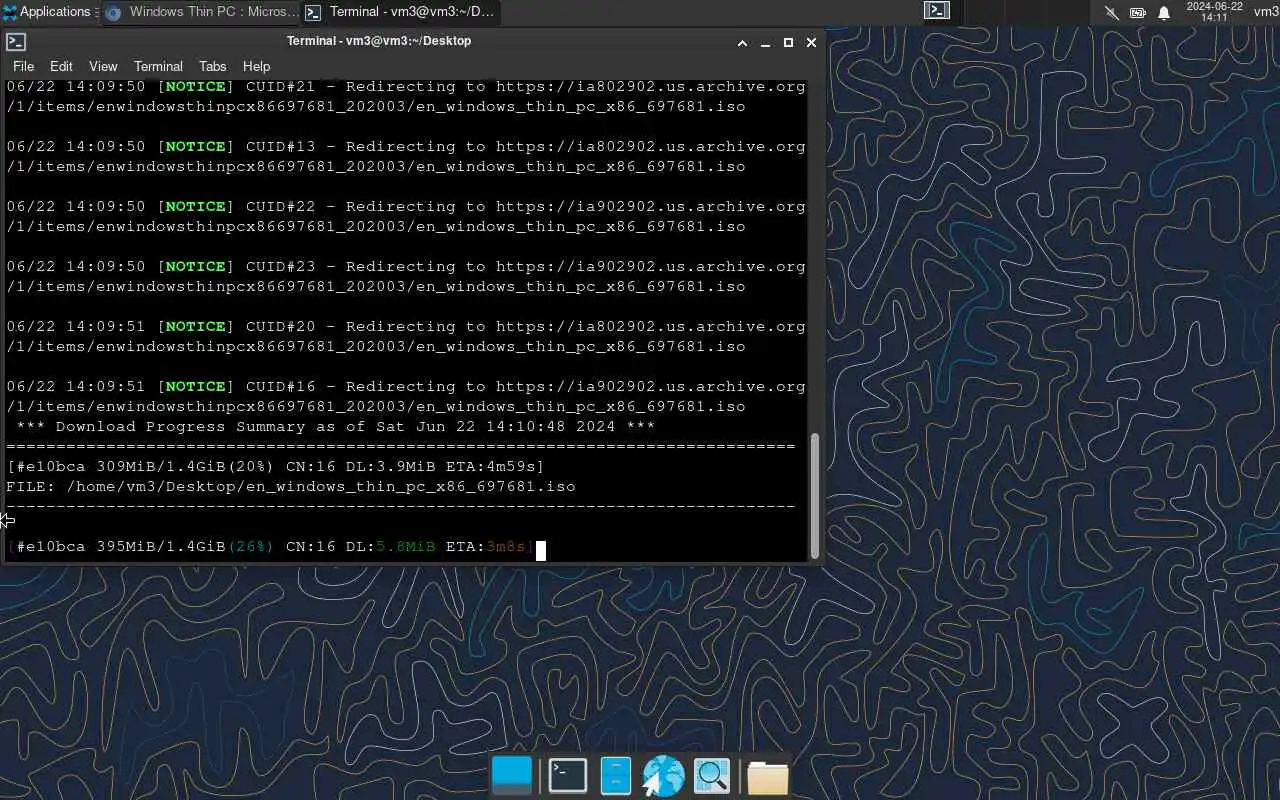Launch the Web Browser globe icon in dock
Screen dimensions: 1280x800
pyautogui.click(x=663, y=776)
